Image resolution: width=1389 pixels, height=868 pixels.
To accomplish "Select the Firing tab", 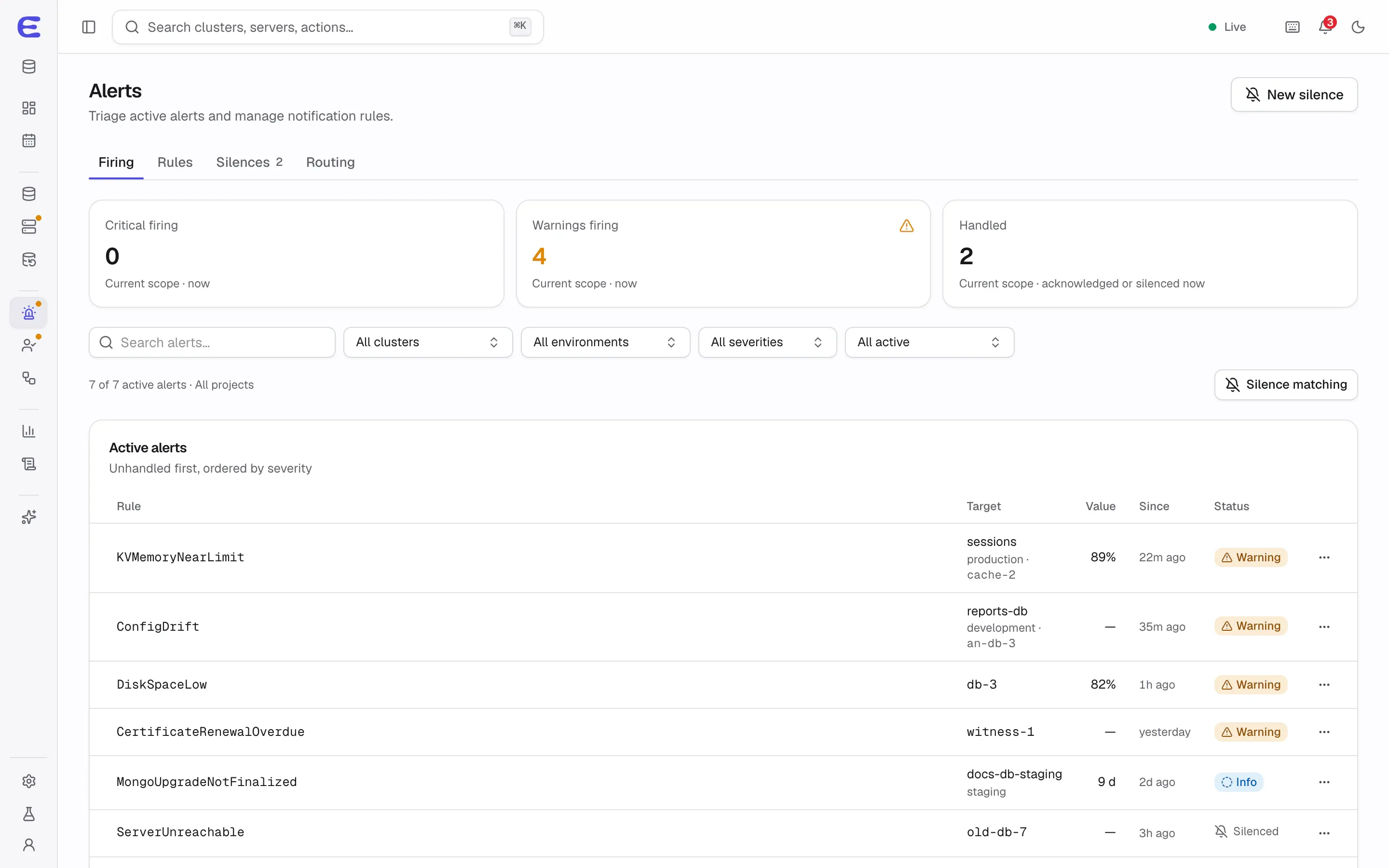I will [x=116, y=163].
